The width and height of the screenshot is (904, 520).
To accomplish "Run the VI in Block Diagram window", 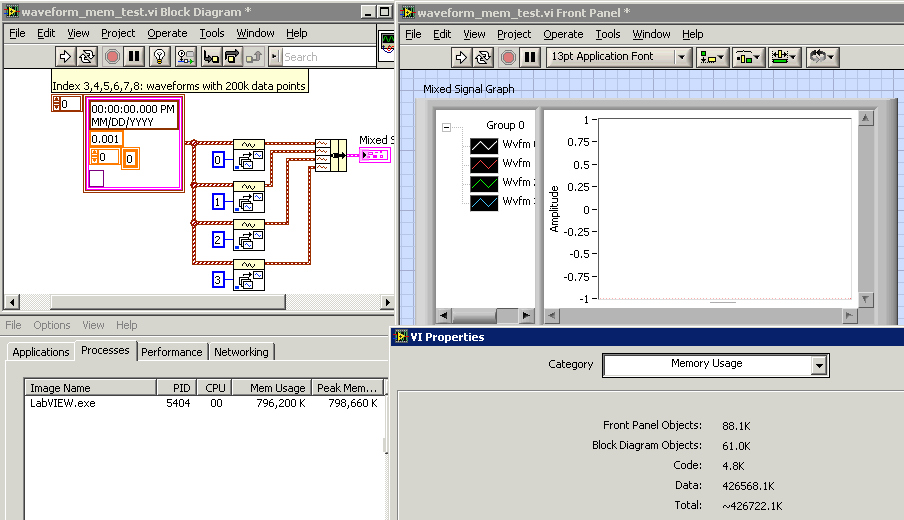I will [65, 56].
